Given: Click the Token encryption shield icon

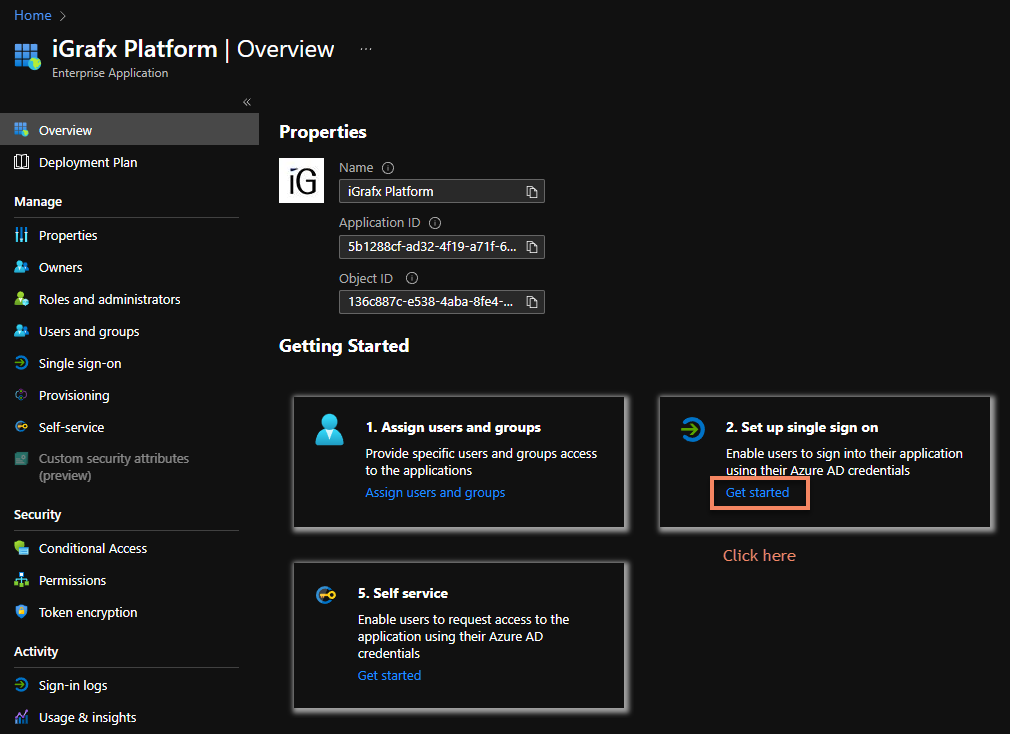Looking at the screenshot, I should [x=21, y=612].
